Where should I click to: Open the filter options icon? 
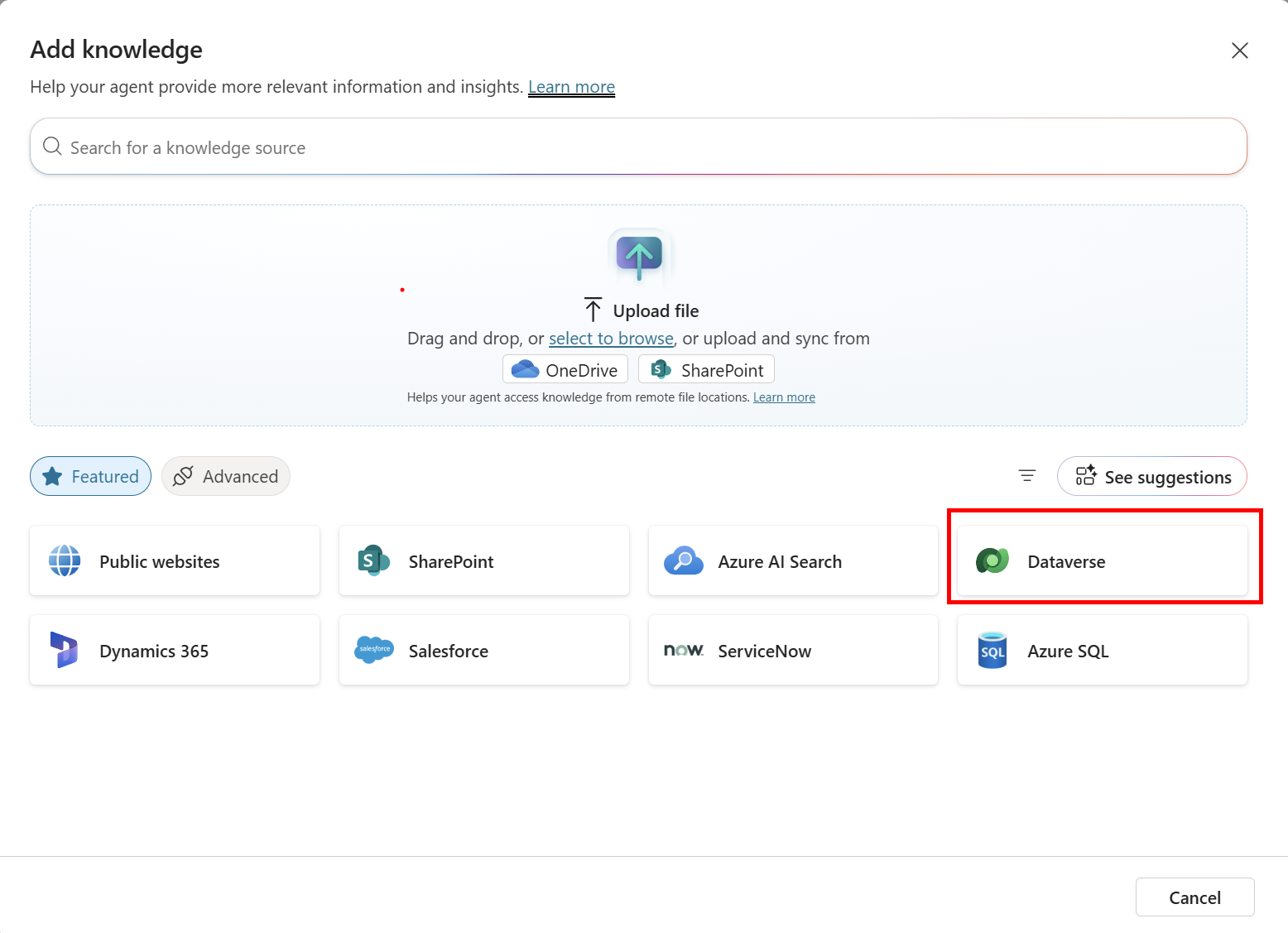coord(1026,476)
